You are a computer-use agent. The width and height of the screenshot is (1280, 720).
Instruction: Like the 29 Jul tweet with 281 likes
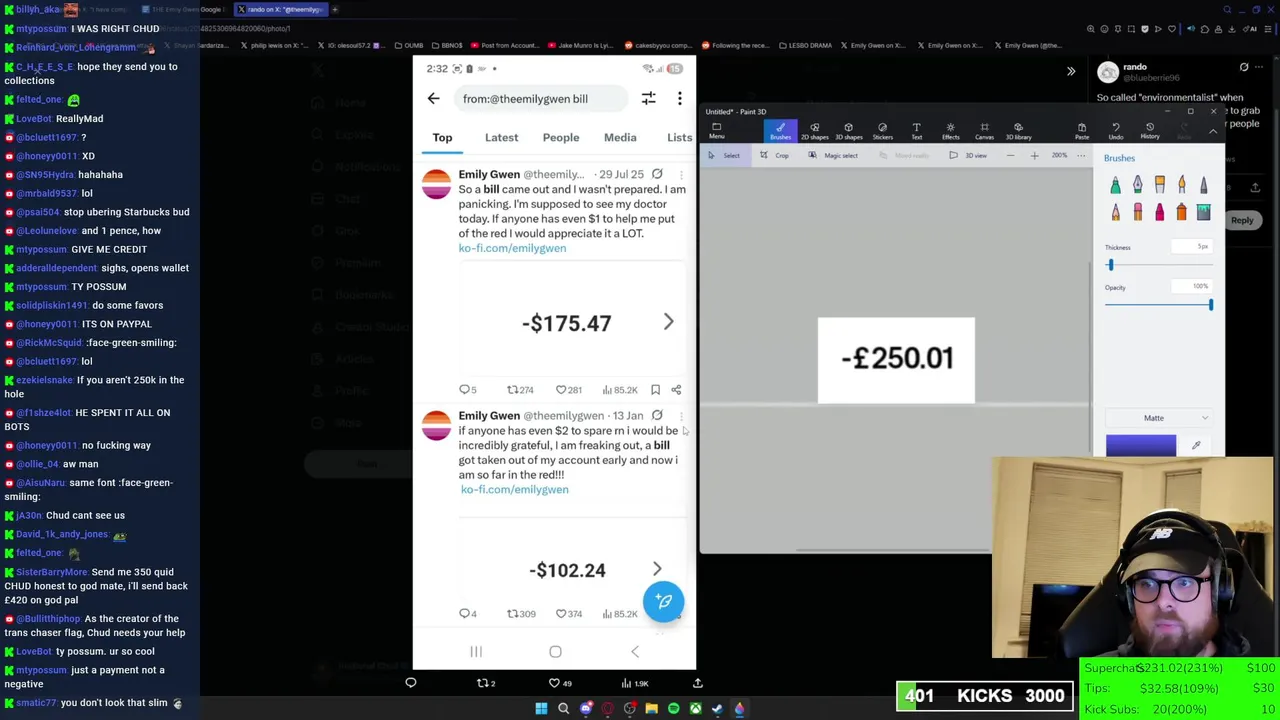pos(567,390)
